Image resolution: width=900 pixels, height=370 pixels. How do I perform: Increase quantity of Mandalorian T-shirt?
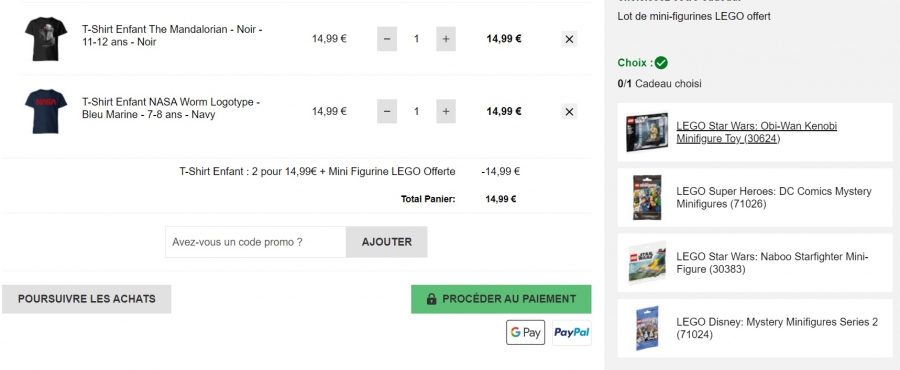click(446, 39)
